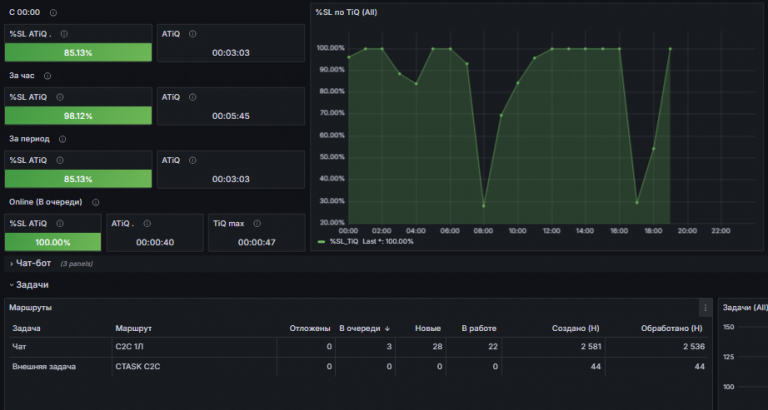Screen dimensions: 768x410
Task: Click info icon on the ATiQ 00:00:40 panel
Action: pyautogui.click(x=147, y=223)
